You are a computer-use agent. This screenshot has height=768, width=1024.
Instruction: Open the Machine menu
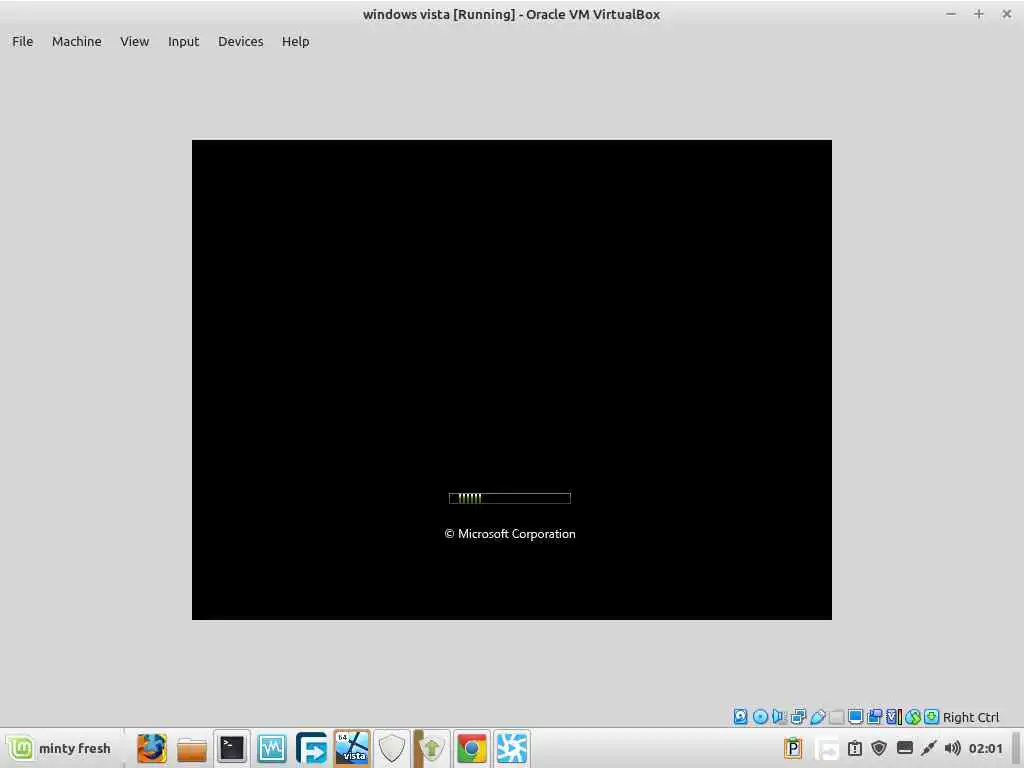click(x=76, y=41)
